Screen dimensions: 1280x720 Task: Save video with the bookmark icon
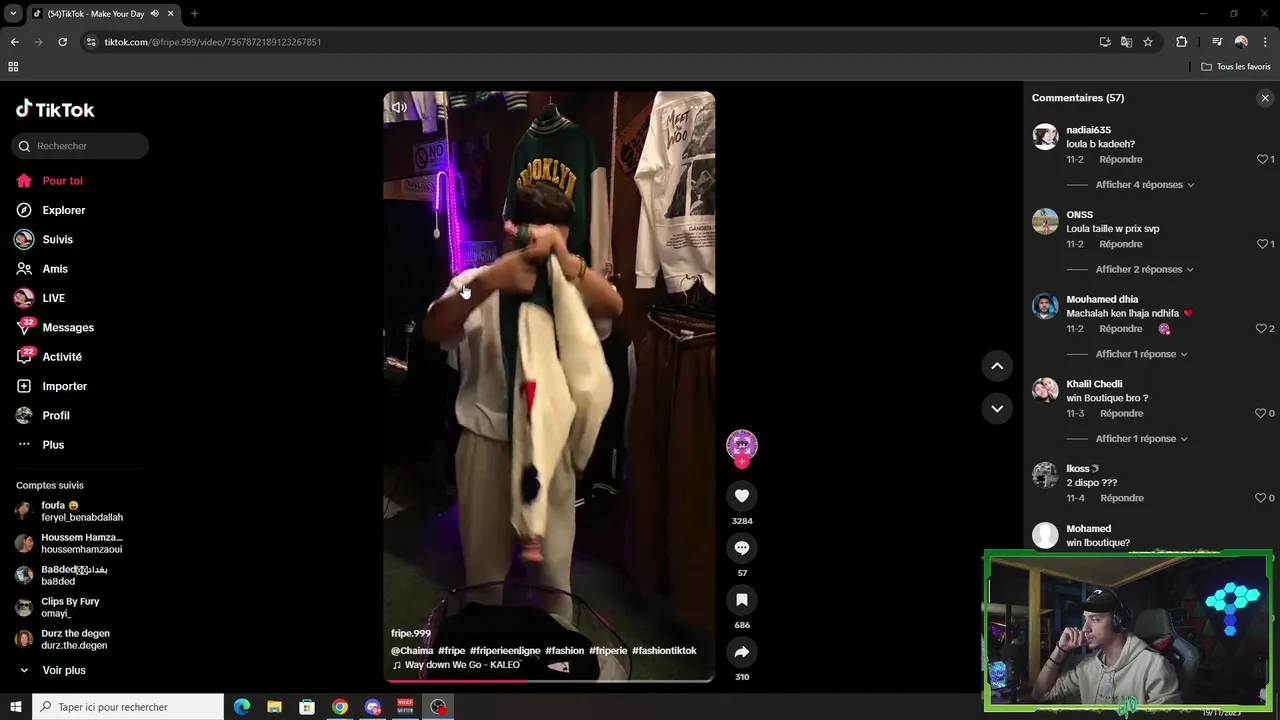tap(742, 599)
